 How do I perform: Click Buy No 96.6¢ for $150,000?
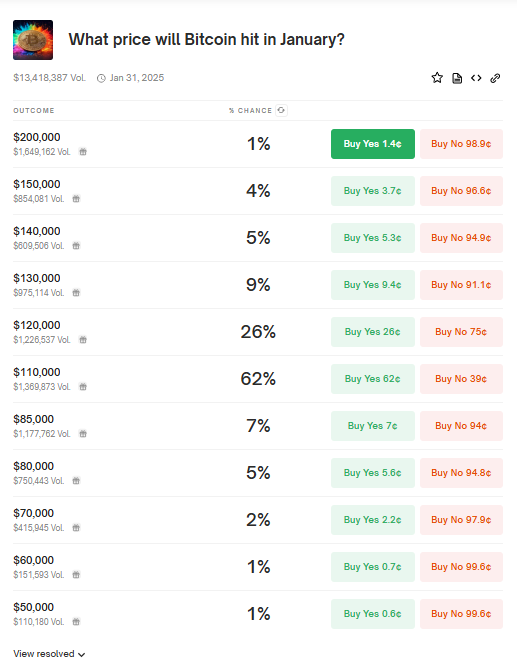(x=461, y=191)
